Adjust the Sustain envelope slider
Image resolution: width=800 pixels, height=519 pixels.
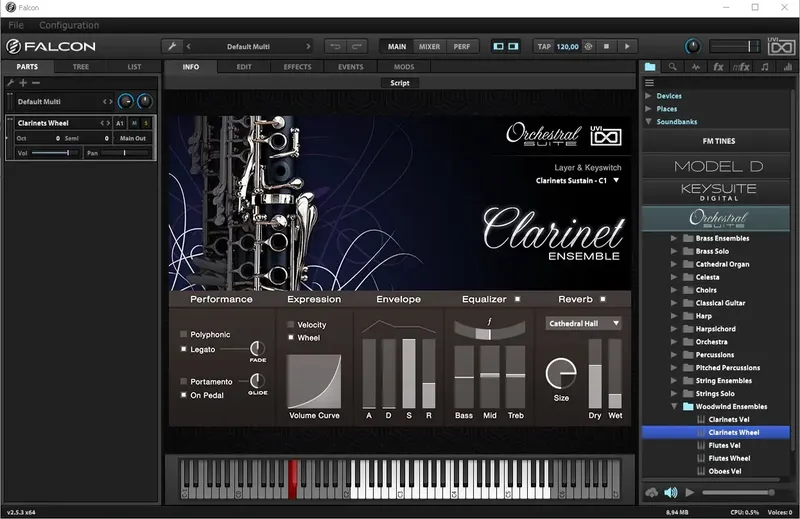pyautogui.click(x=409, y=374)
